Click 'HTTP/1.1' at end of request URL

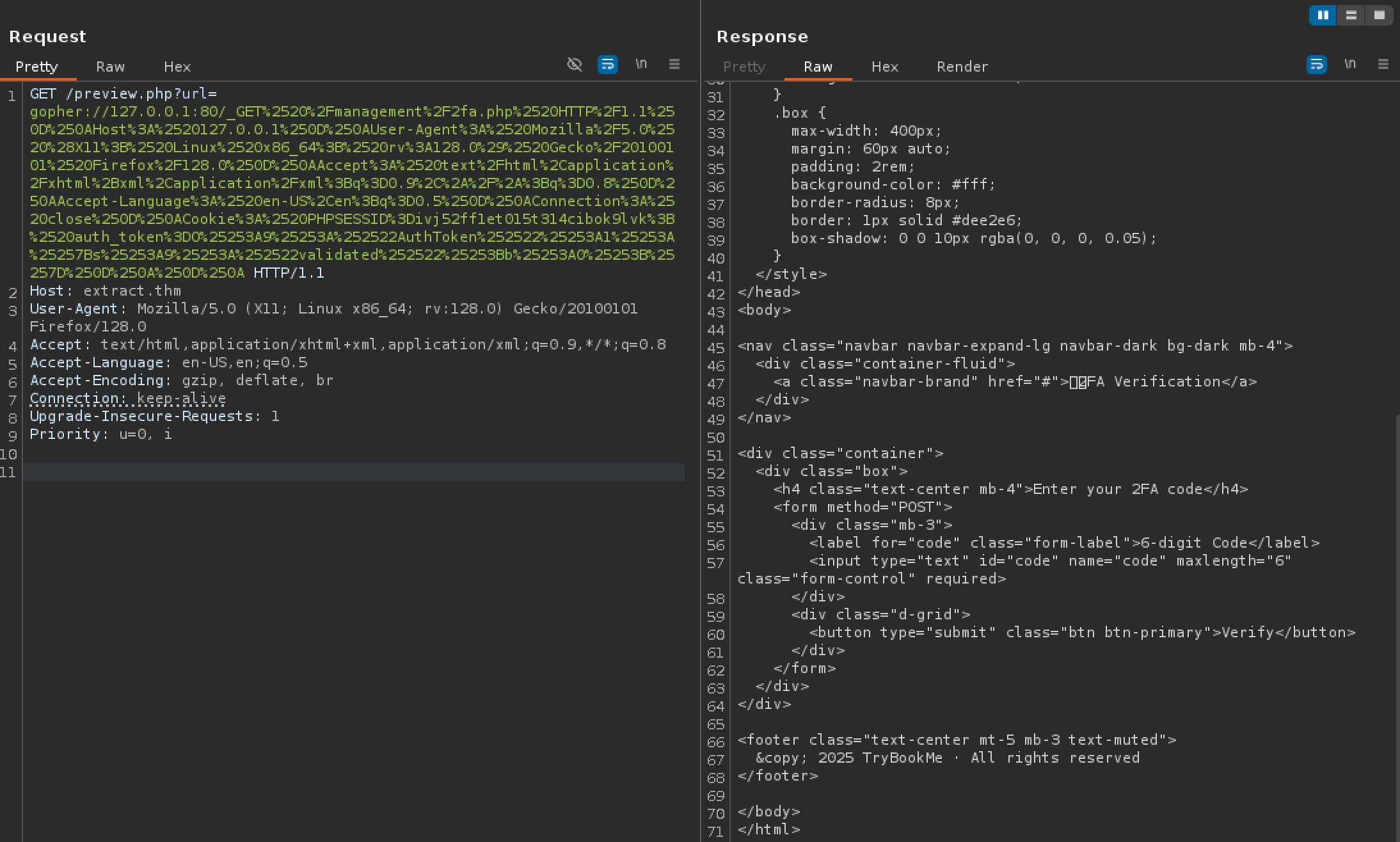[x=289, y=273]
